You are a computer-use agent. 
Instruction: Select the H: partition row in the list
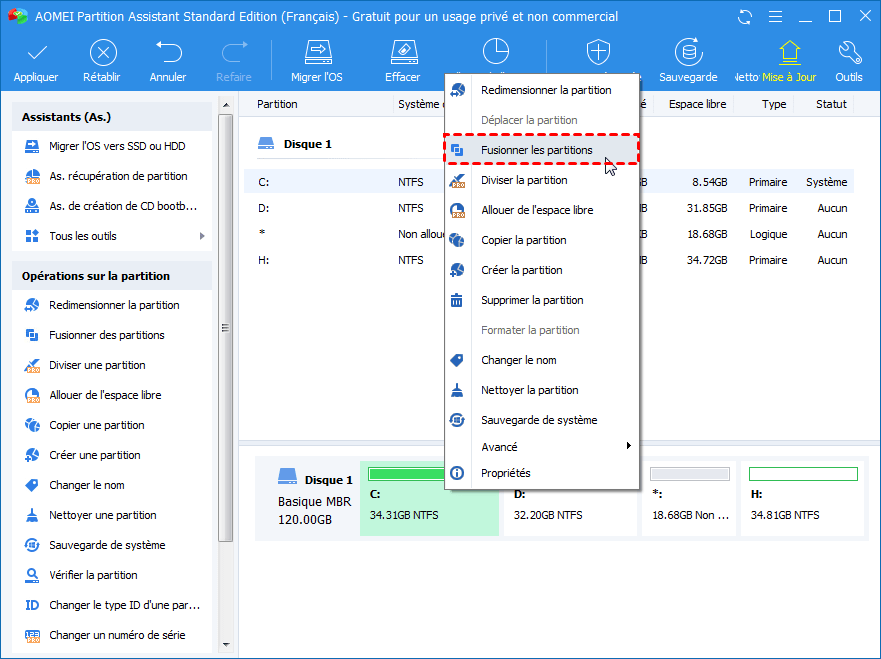(548, 260)
